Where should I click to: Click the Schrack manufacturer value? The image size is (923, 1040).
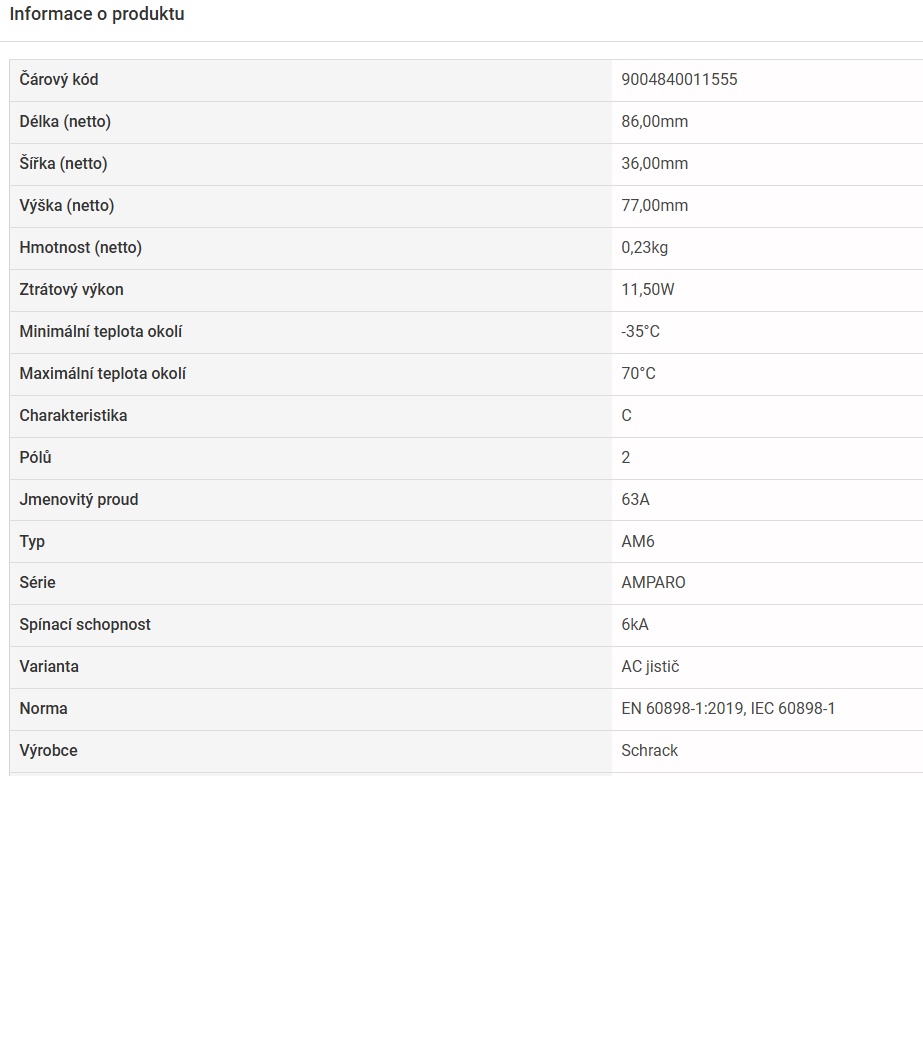pyautogui.click(x=649, y=751)
